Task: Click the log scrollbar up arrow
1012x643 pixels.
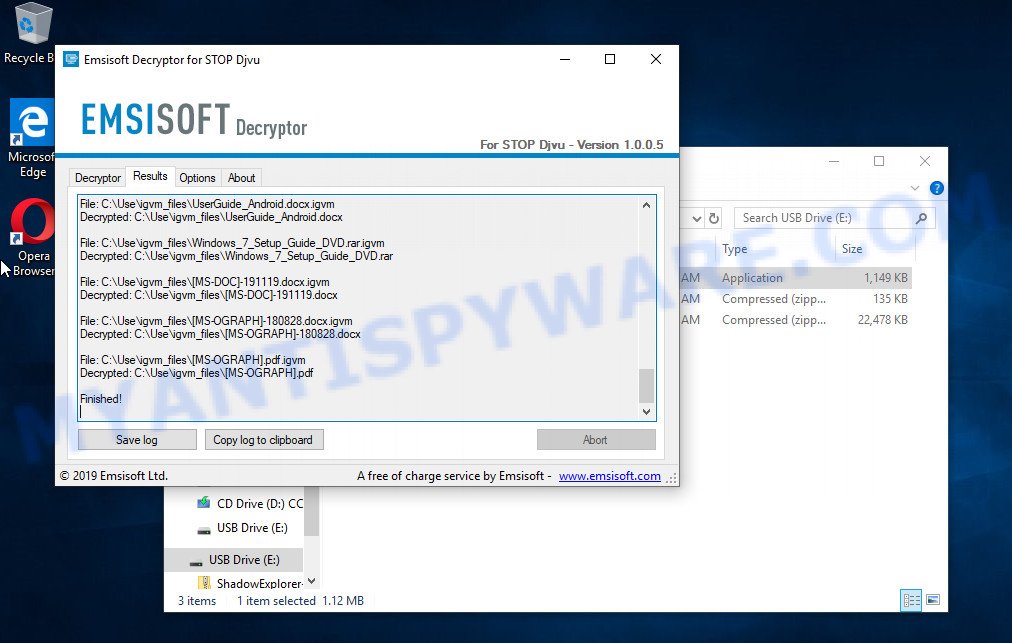Action: [646, 205]
